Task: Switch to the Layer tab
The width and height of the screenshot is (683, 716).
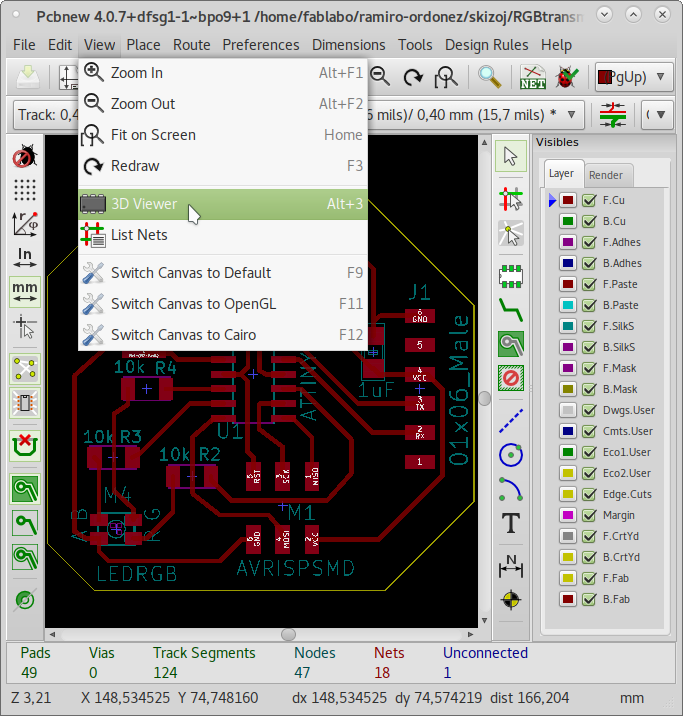Action: tap(561, 174)
